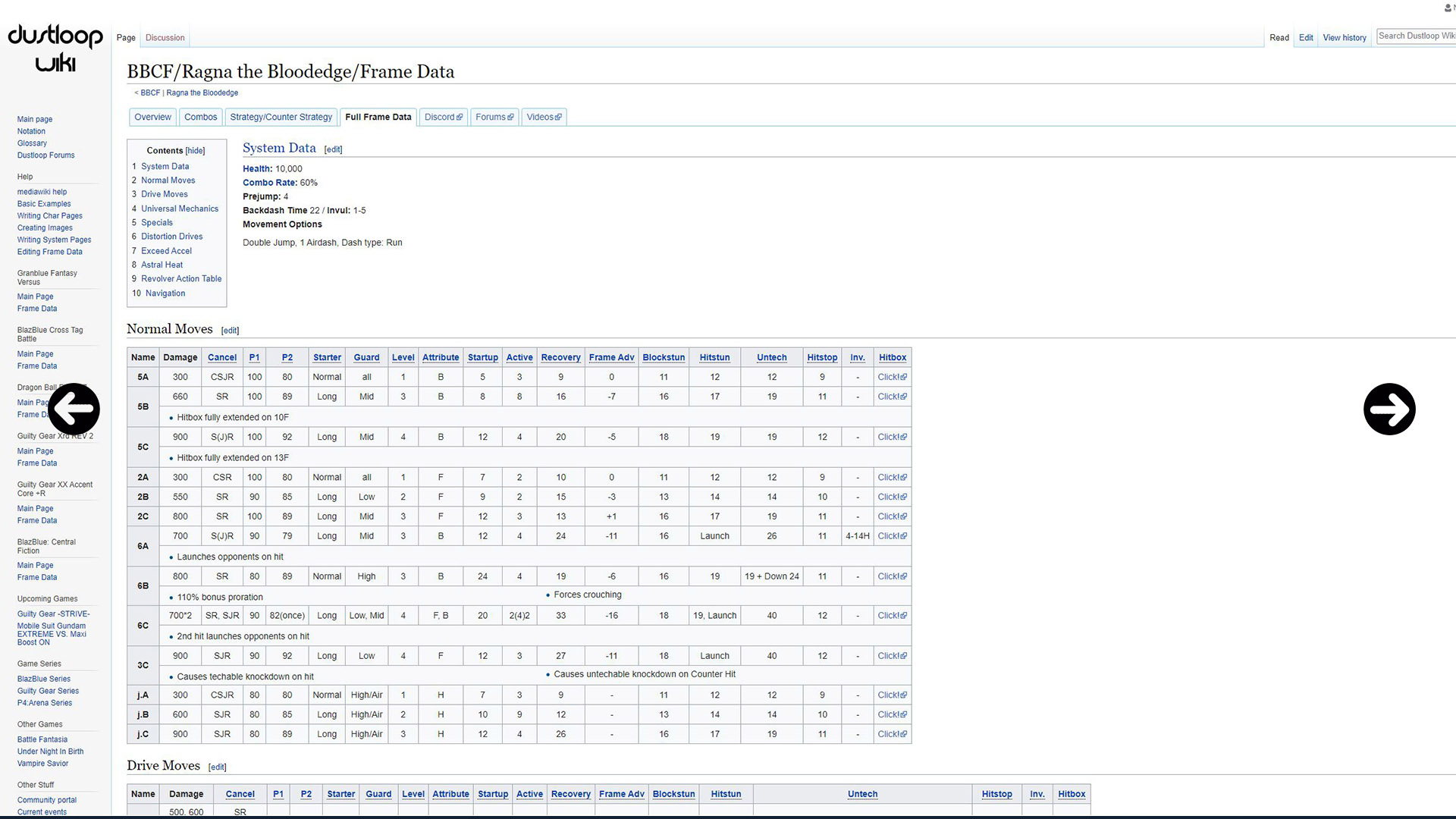Open hitbox Click link for 5A
Screen dimensions: 1456x819
[x=892, y=377]
